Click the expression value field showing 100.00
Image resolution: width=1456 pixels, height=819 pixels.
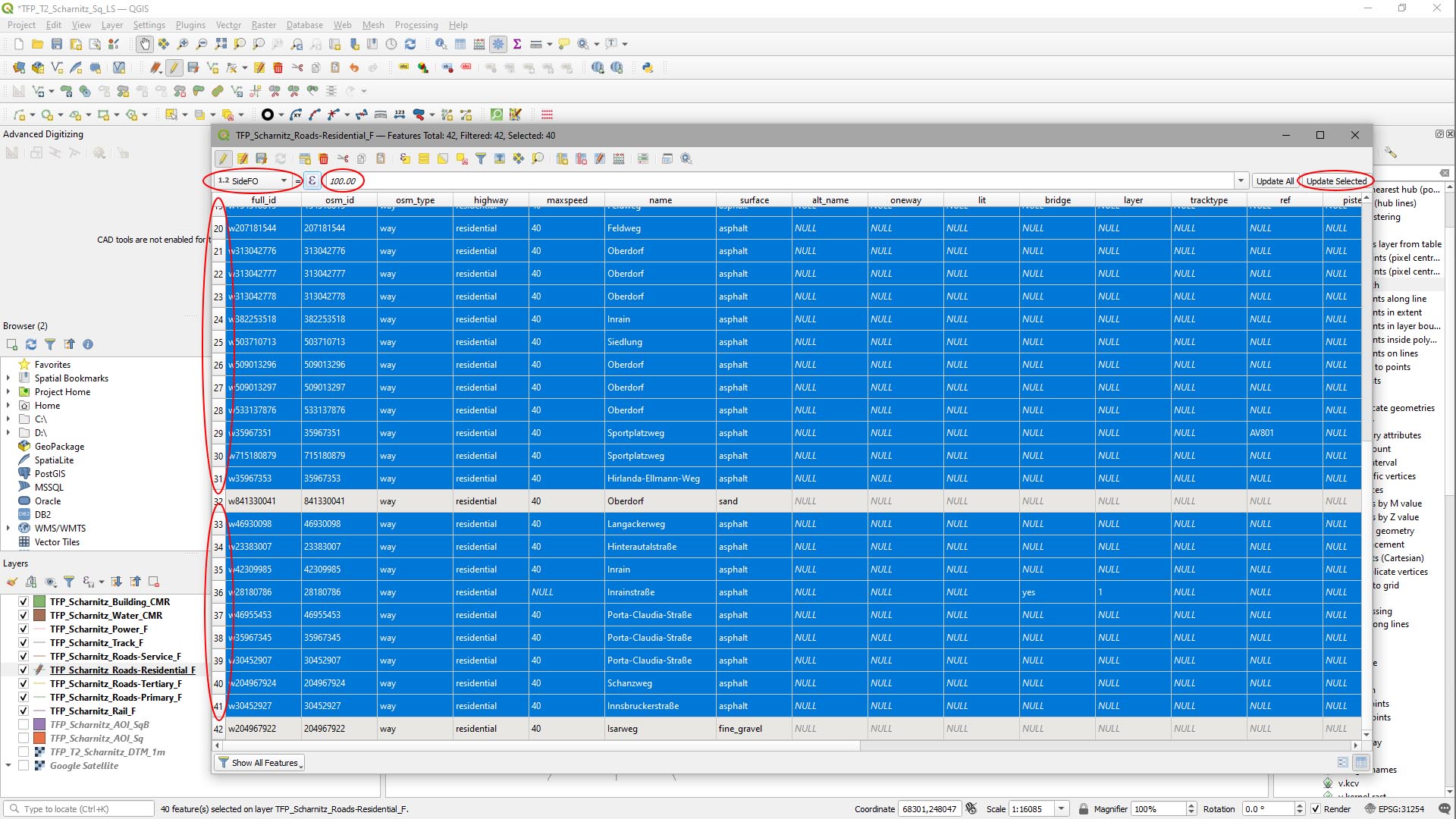(x=780, y=180)
